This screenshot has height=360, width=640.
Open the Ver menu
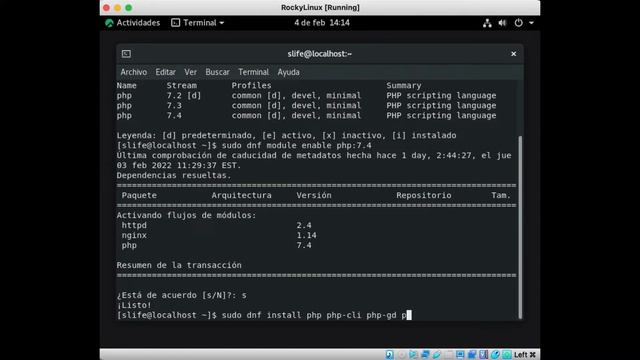[190, 72]
